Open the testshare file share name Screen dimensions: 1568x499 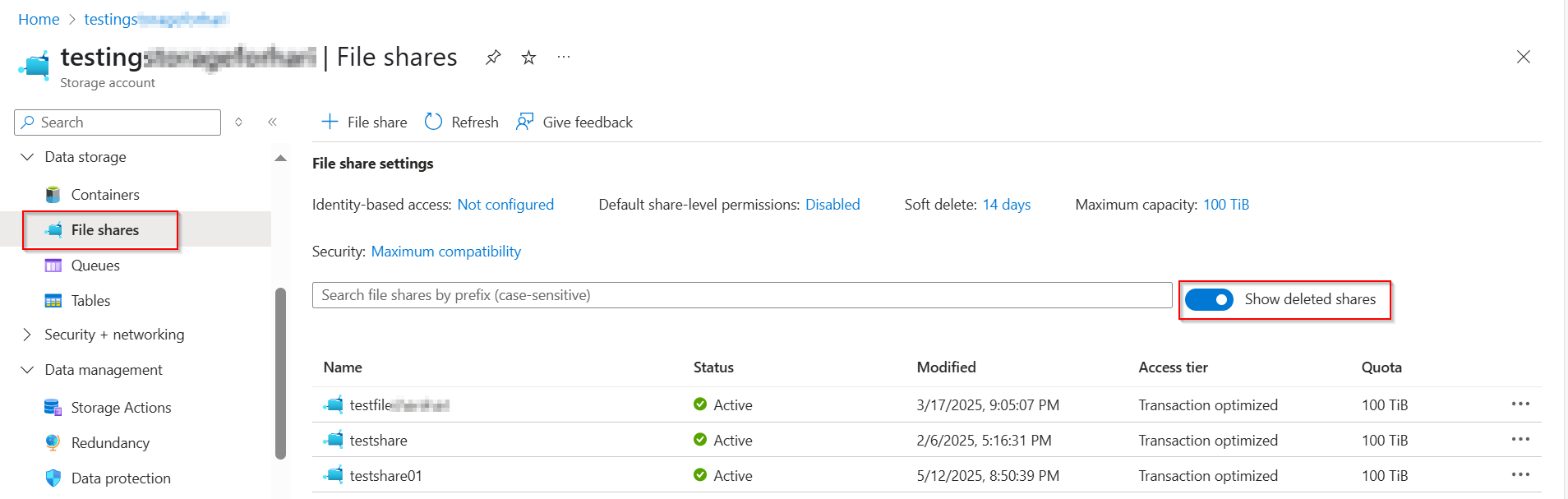pyautogui.click(x=378, y=440)
